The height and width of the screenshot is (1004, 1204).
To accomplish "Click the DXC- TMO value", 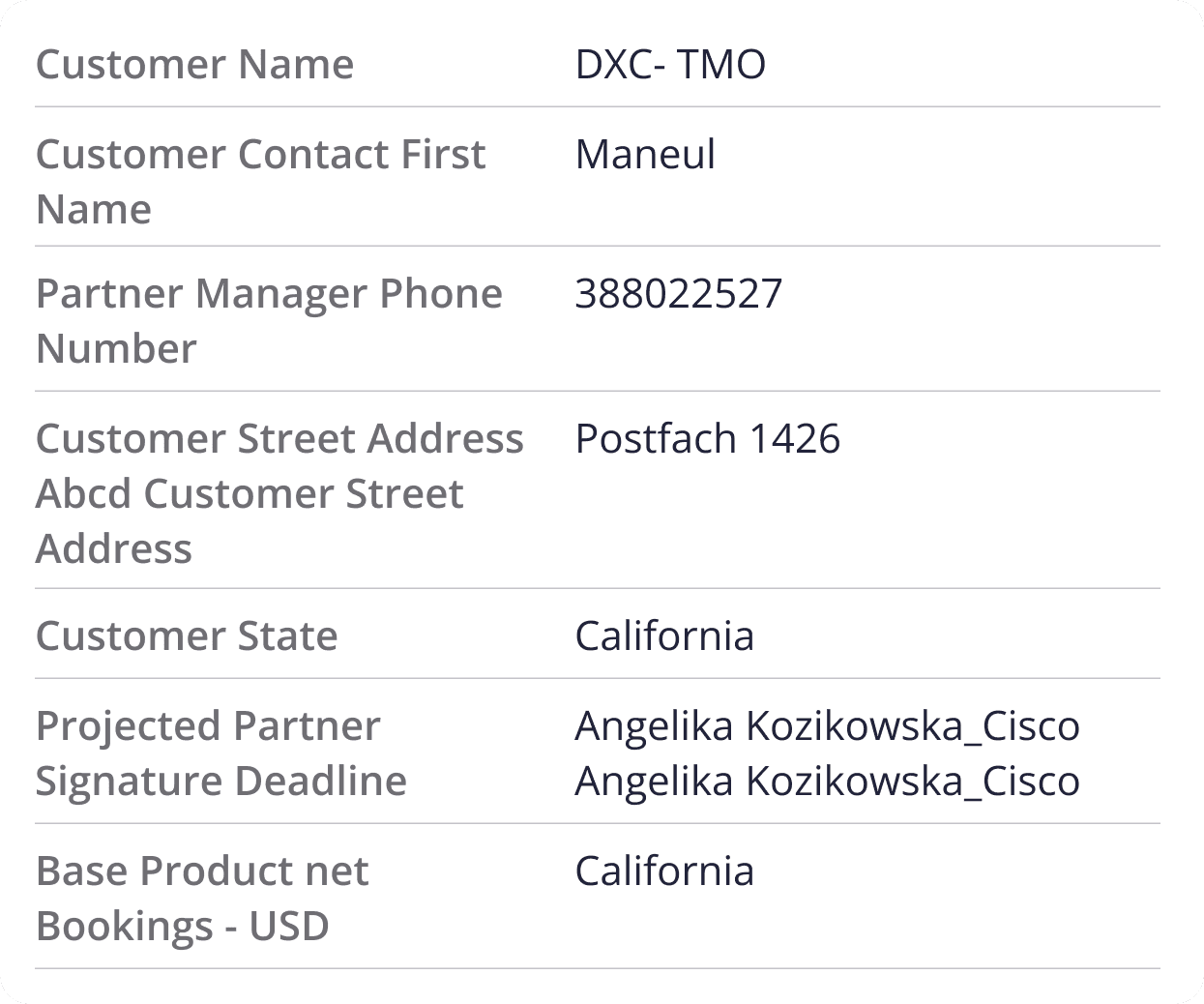I will [670, 65].
